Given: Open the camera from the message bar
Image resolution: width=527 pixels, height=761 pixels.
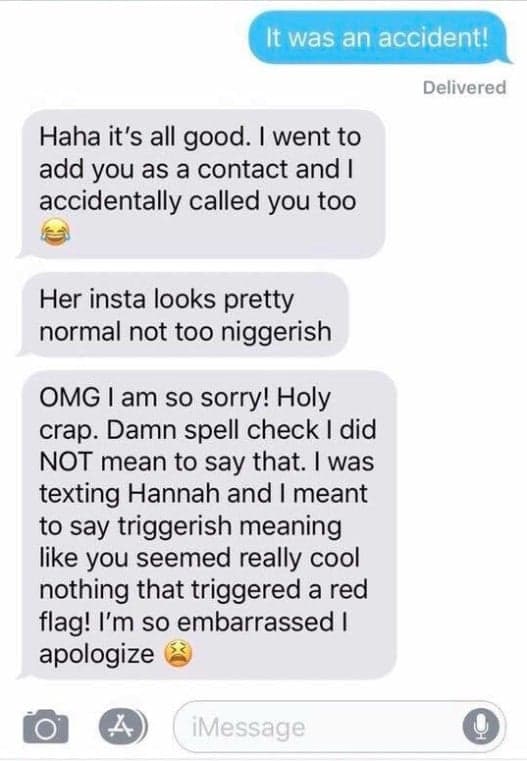Looking at the screenshot, I should pos(46,727).
